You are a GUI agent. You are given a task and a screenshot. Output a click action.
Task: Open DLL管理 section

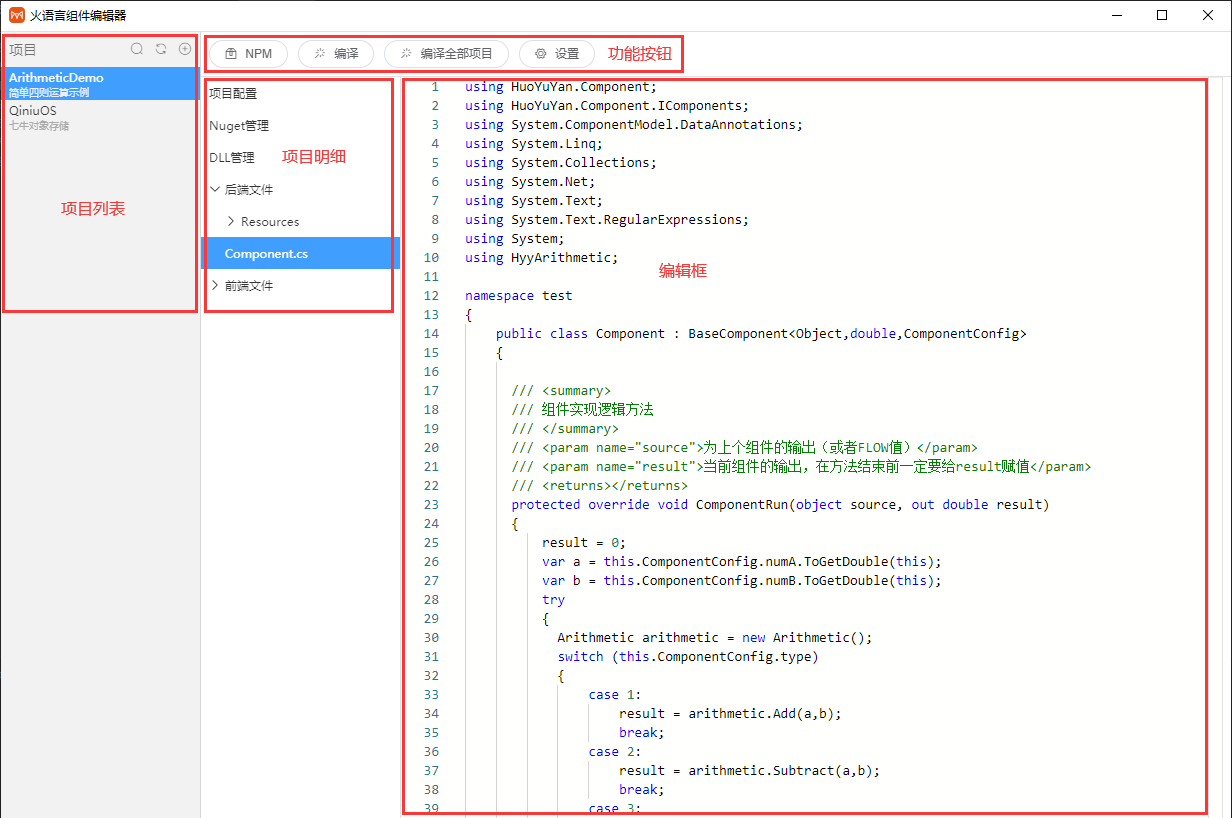[232, 157]
